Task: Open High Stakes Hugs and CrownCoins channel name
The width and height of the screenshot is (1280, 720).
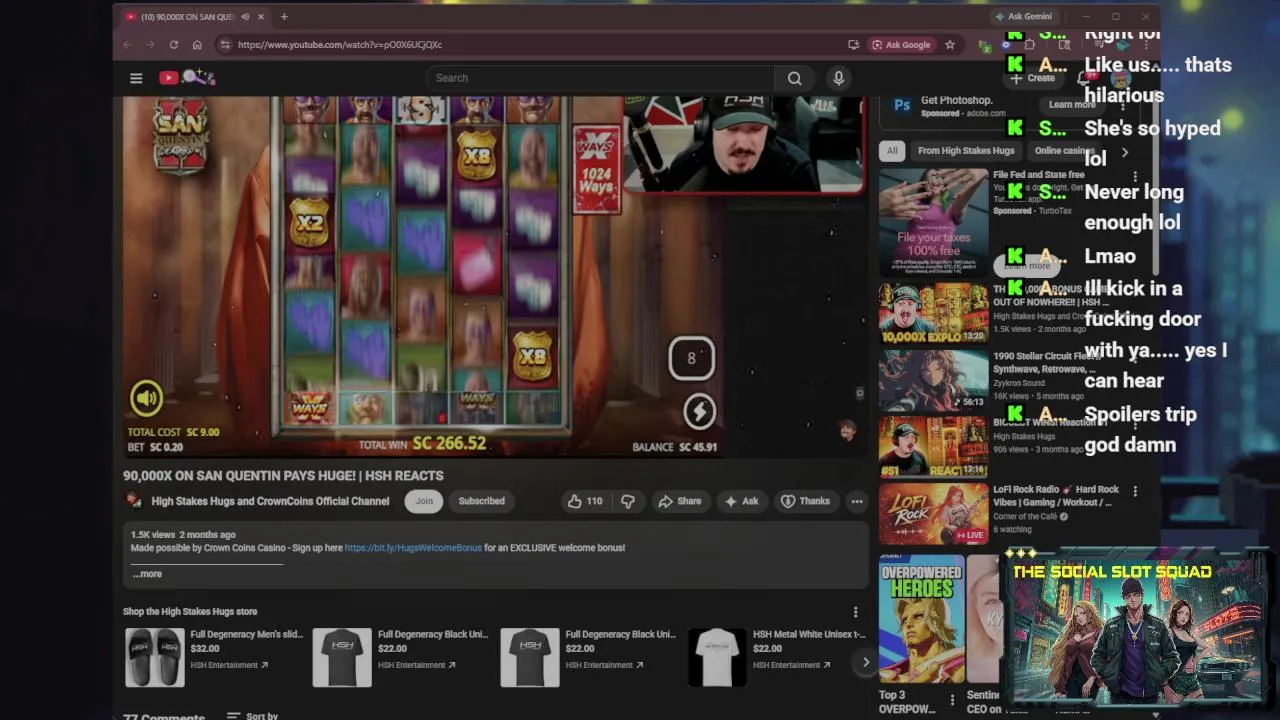Action: point(270,501)
